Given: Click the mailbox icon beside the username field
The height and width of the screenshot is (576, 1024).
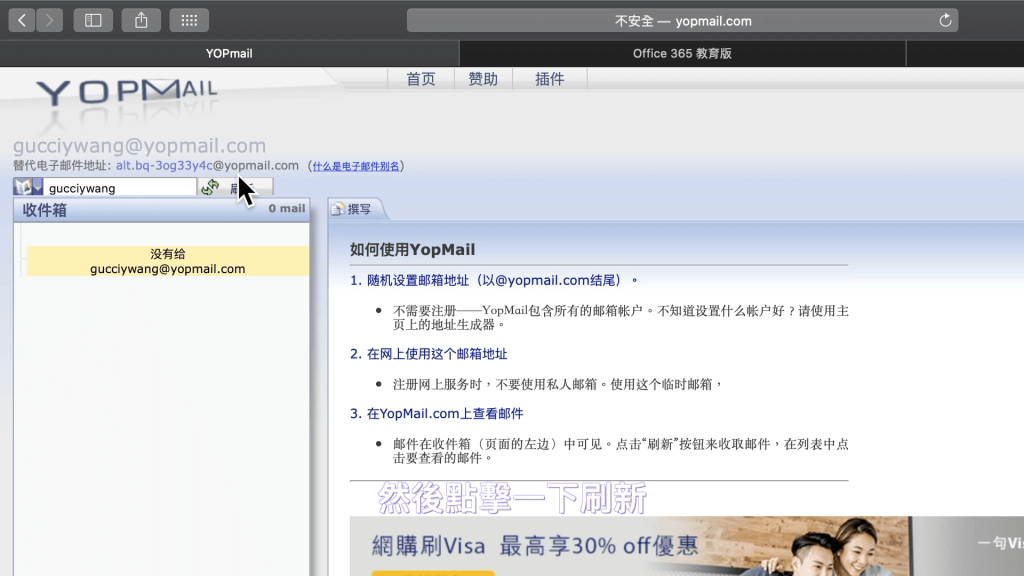Looking at the screenshot, I should 28,187.
